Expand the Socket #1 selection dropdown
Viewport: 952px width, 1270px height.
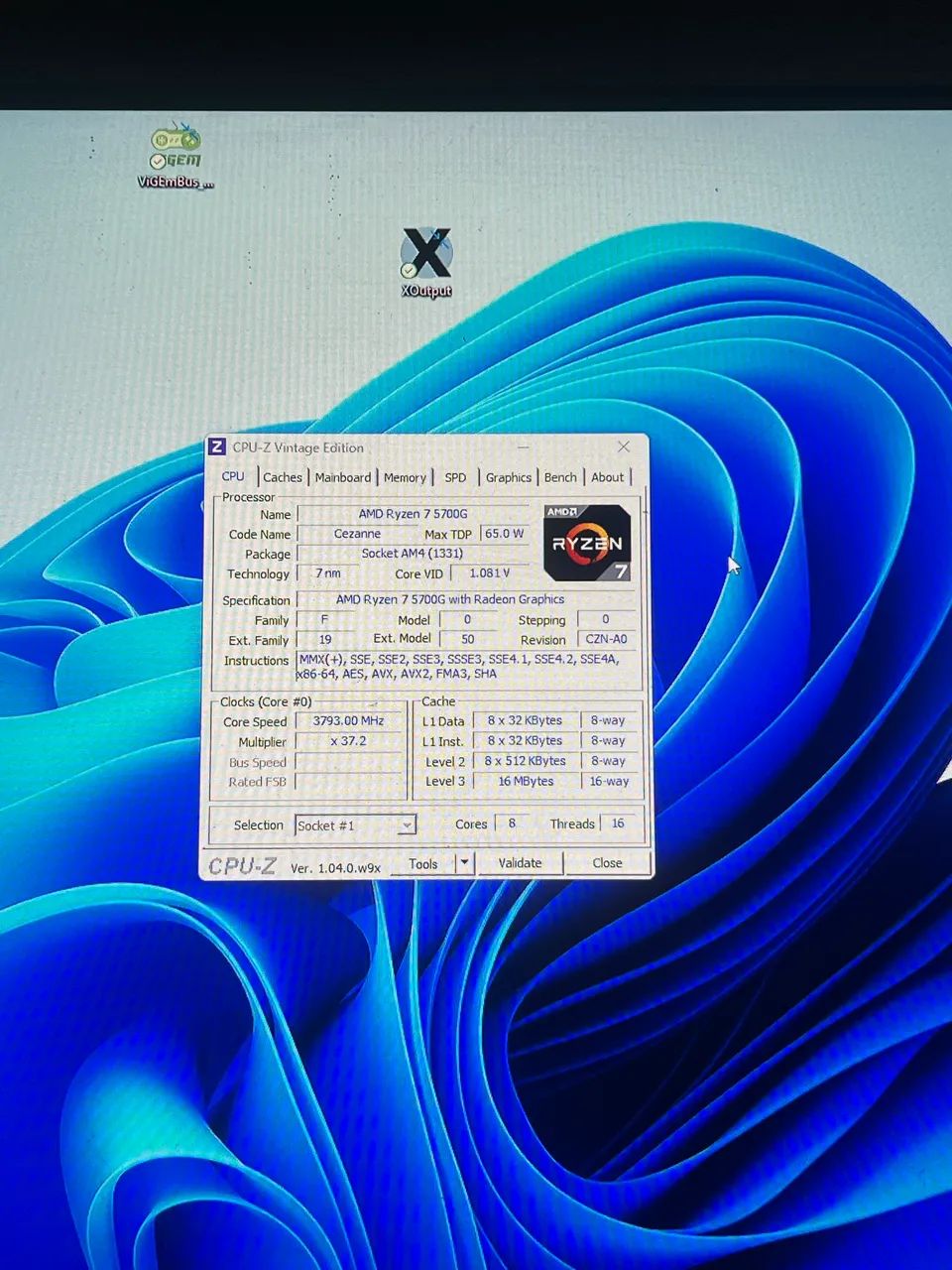tap(407, 825)
